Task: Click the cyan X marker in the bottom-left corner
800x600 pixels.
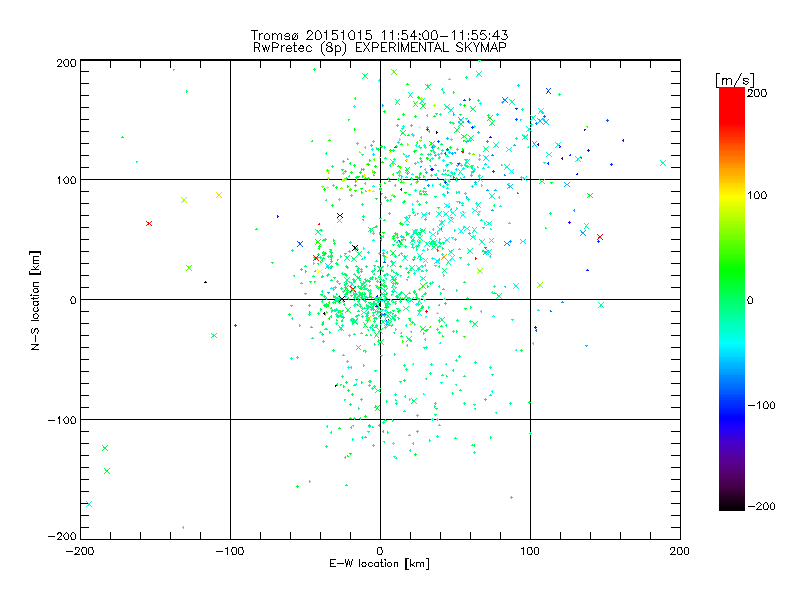Action: point(89,504)
